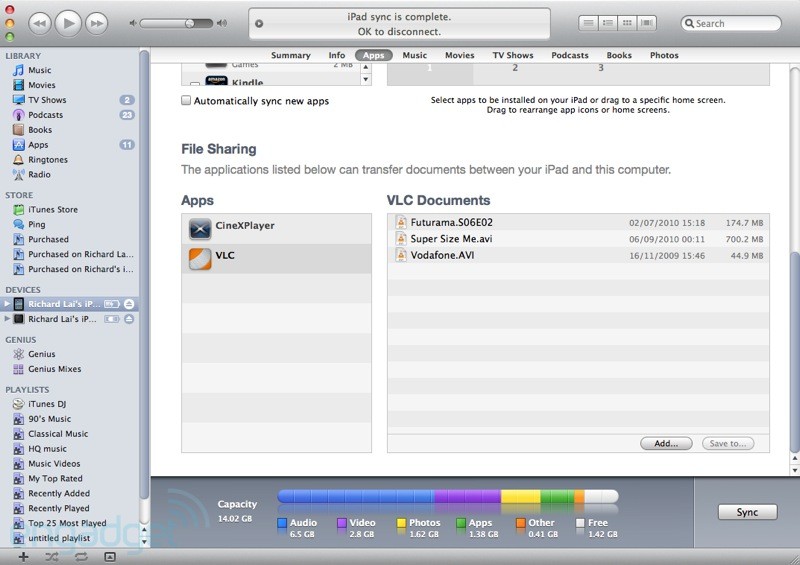Eject the selected Richard Lai's iPad
800x565 pixels.
pos(129,304)
